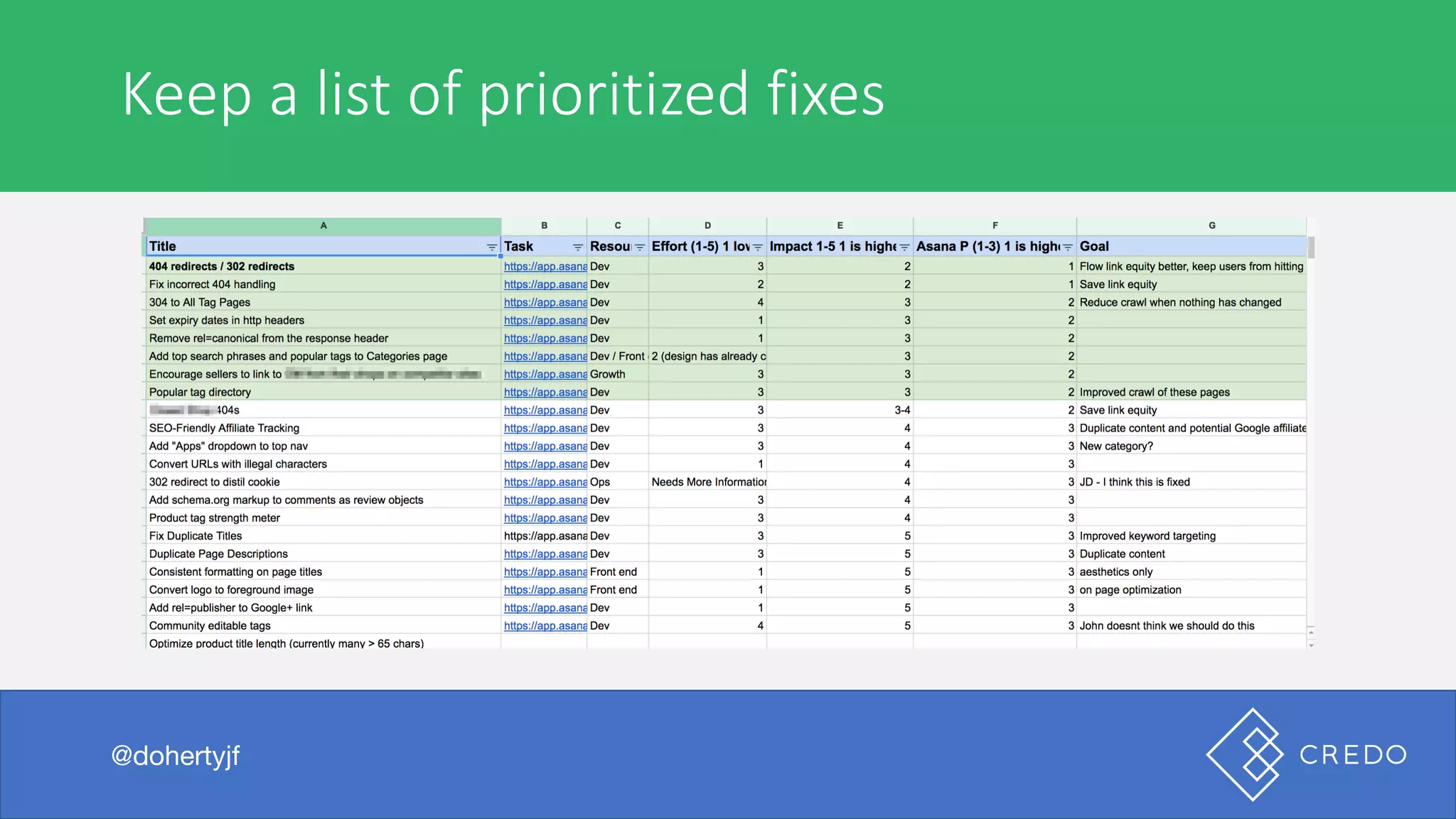Select goal 'on page optimization'
Viewport: 1456px width, 819px height.
1192,590
